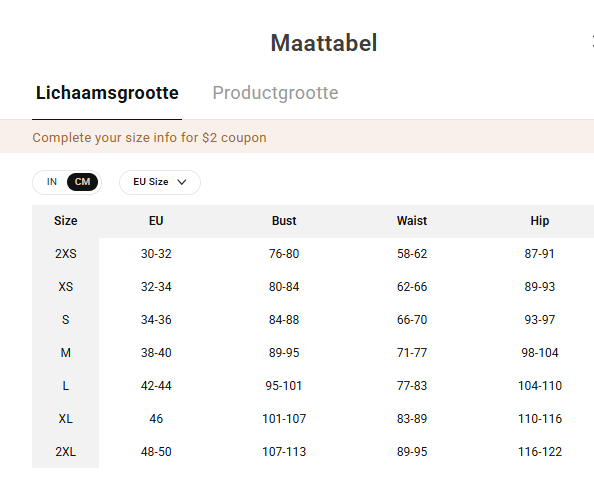The height and width of the screenshot is (477, 594).
Task: Open the Productgrootte tab
Action: [x=275, y=93]
